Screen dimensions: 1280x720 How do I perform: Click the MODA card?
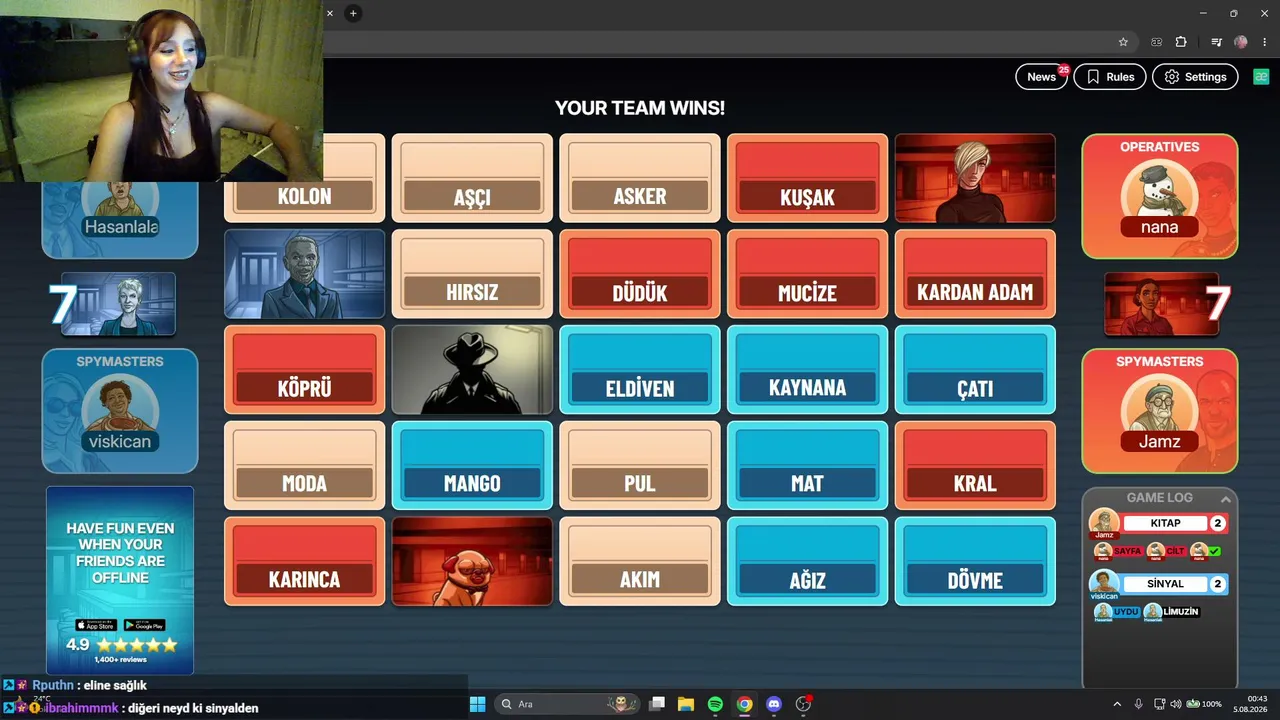point(305,466)
